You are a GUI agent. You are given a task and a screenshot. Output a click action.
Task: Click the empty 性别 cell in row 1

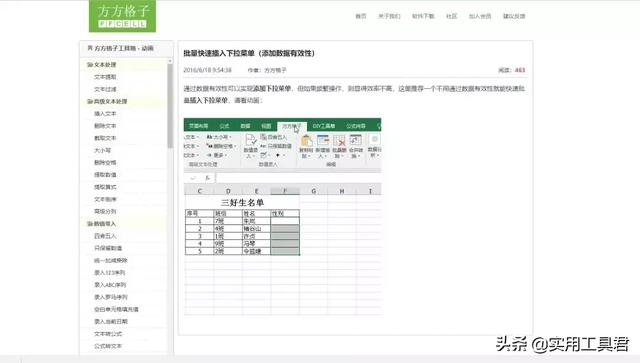point(285,221)
